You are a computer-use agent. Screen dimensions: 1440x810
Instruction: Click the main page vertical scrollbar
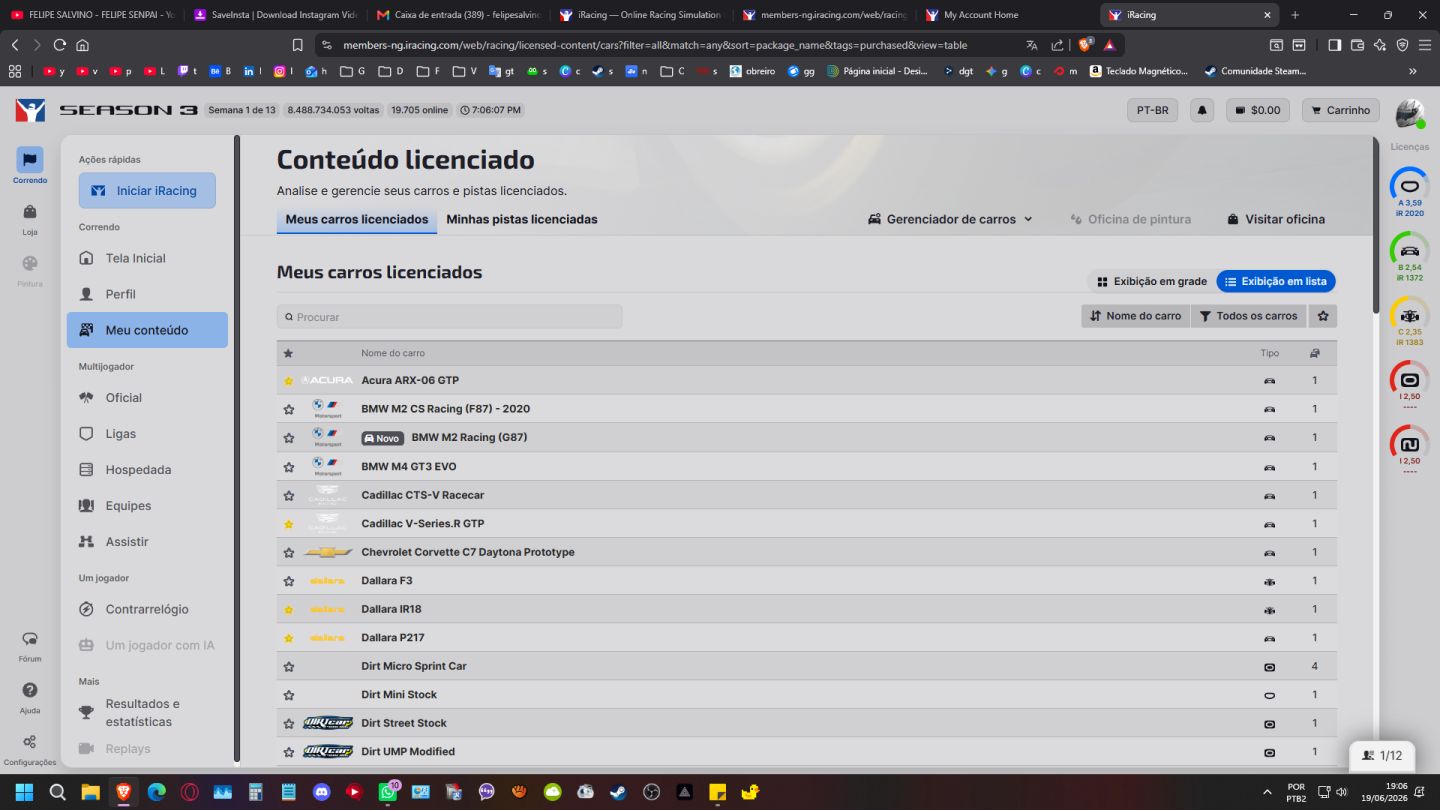point(1376,225)
